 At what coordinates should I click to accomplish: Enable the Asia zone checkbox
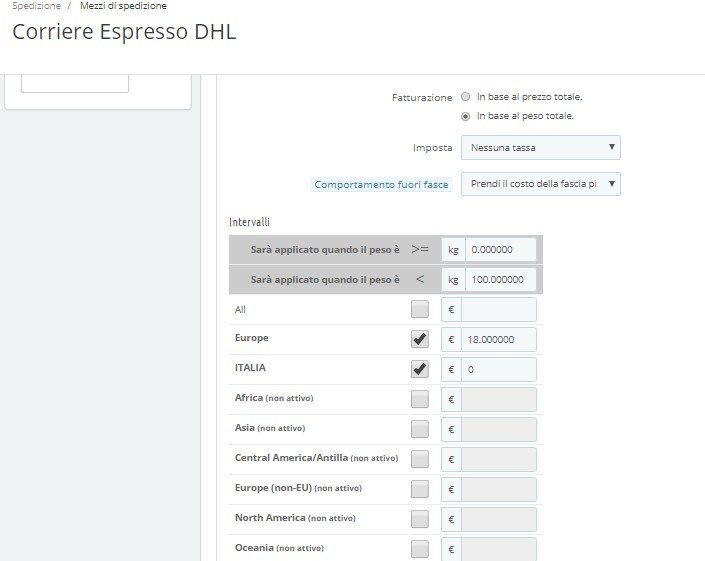pos(419,429)
